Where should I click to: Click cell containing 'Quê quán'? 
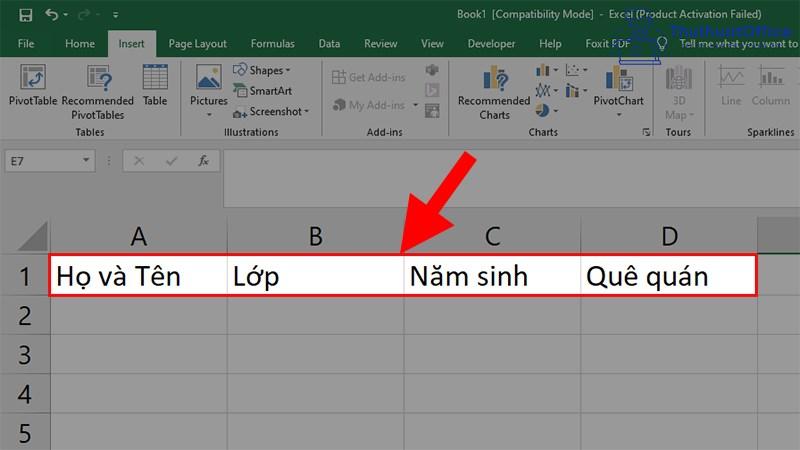click(x=668, y=276)
